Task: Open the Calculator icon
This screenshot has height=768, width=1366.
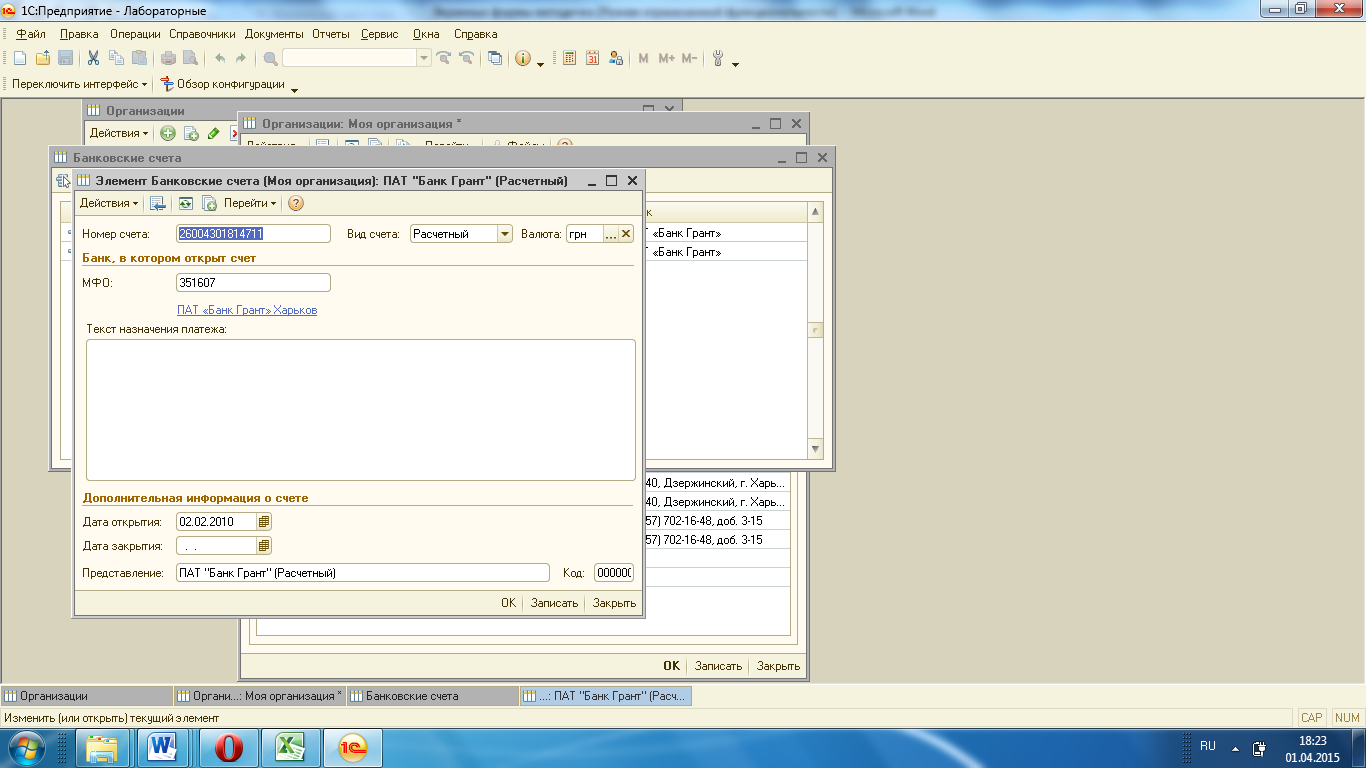Action: click(x=570, y=58)
